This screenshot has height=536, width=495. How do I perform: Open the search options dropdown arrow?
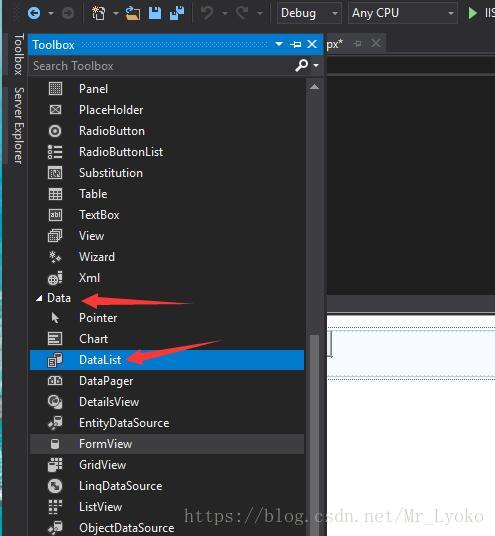[x=316, y=65]
